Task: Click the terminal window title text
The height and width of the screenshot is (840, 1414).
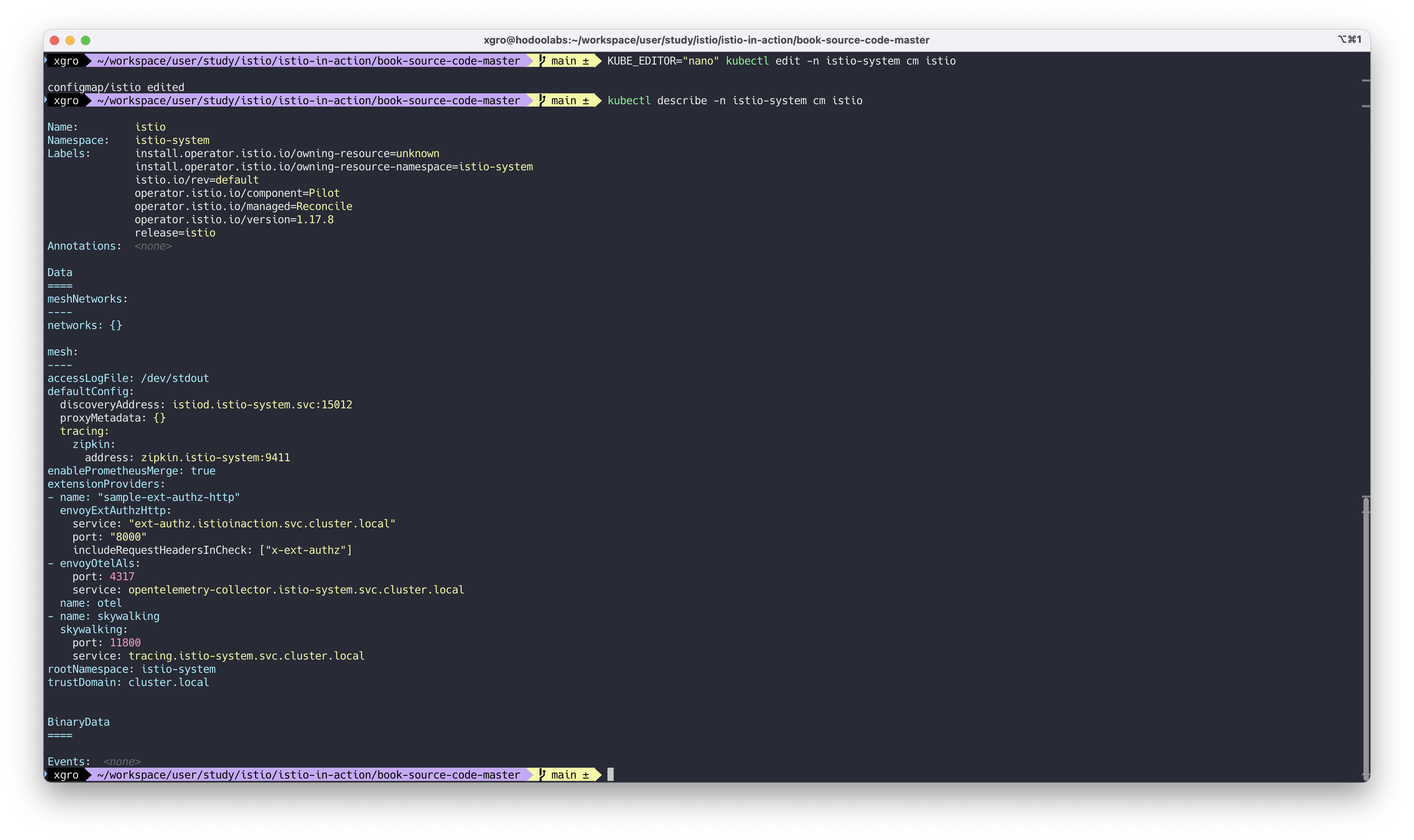Action: pyautogui.click(x=707, y=40)
